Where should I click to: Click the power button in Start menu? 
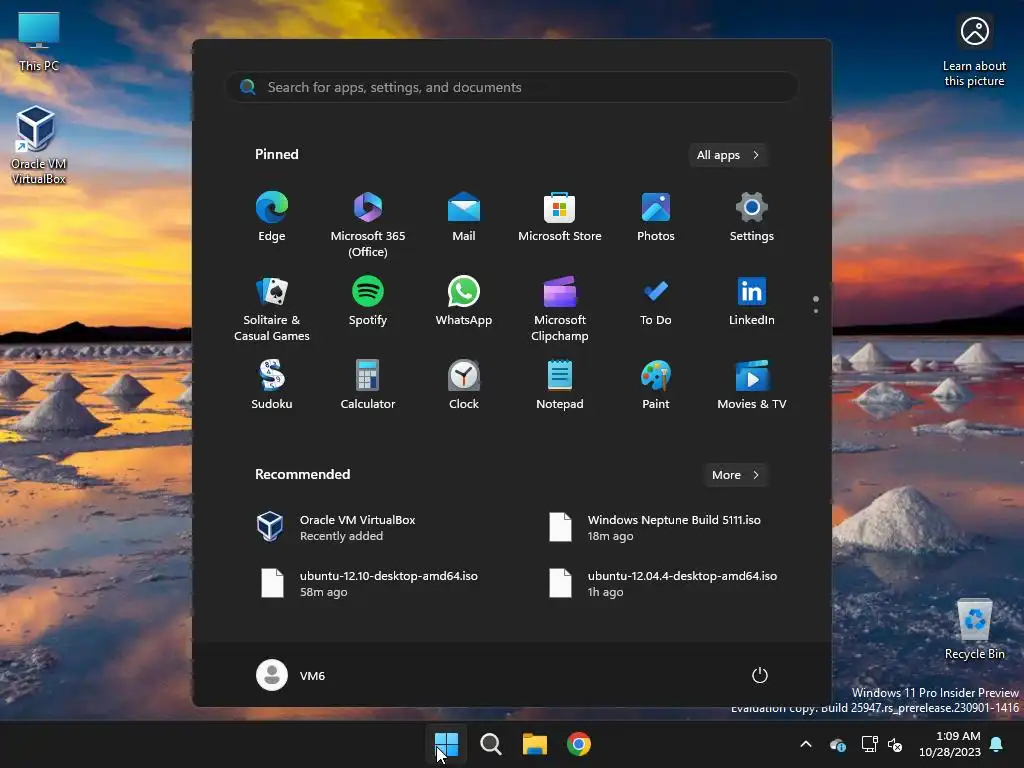(x=760, y=675)
